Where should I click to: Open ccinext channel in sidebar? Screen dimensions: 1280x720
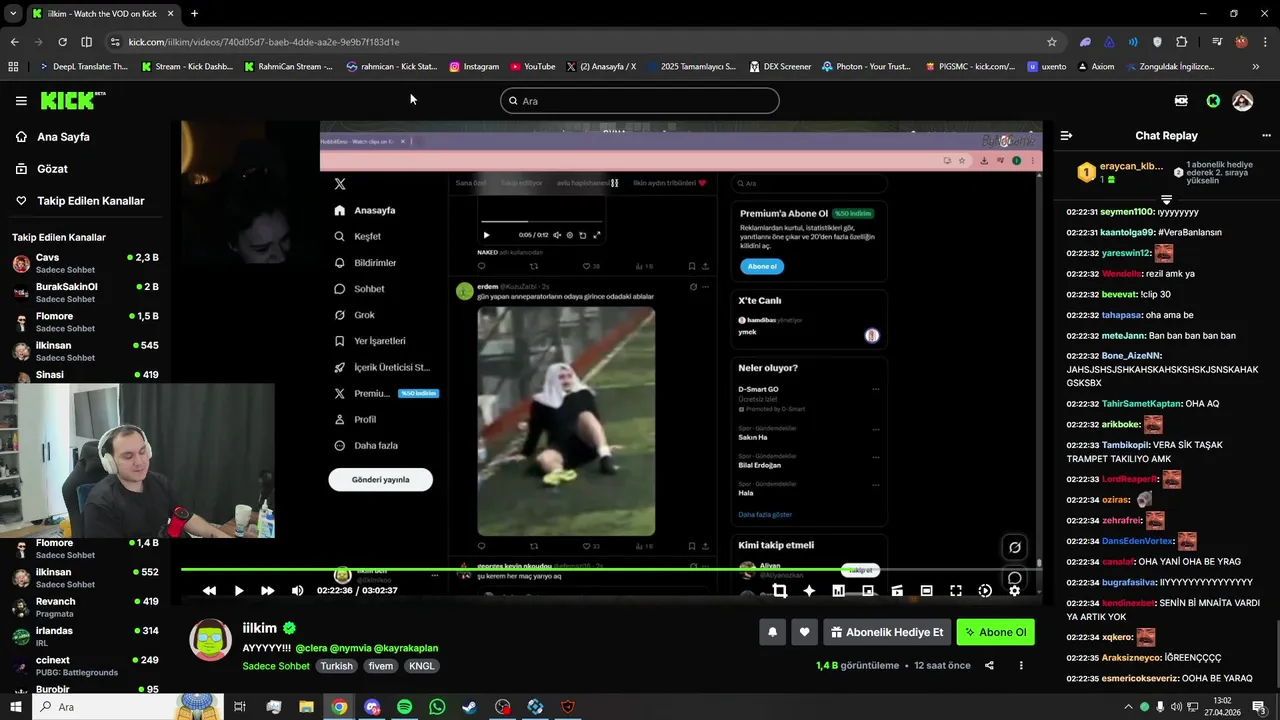(x=85, y=665)
